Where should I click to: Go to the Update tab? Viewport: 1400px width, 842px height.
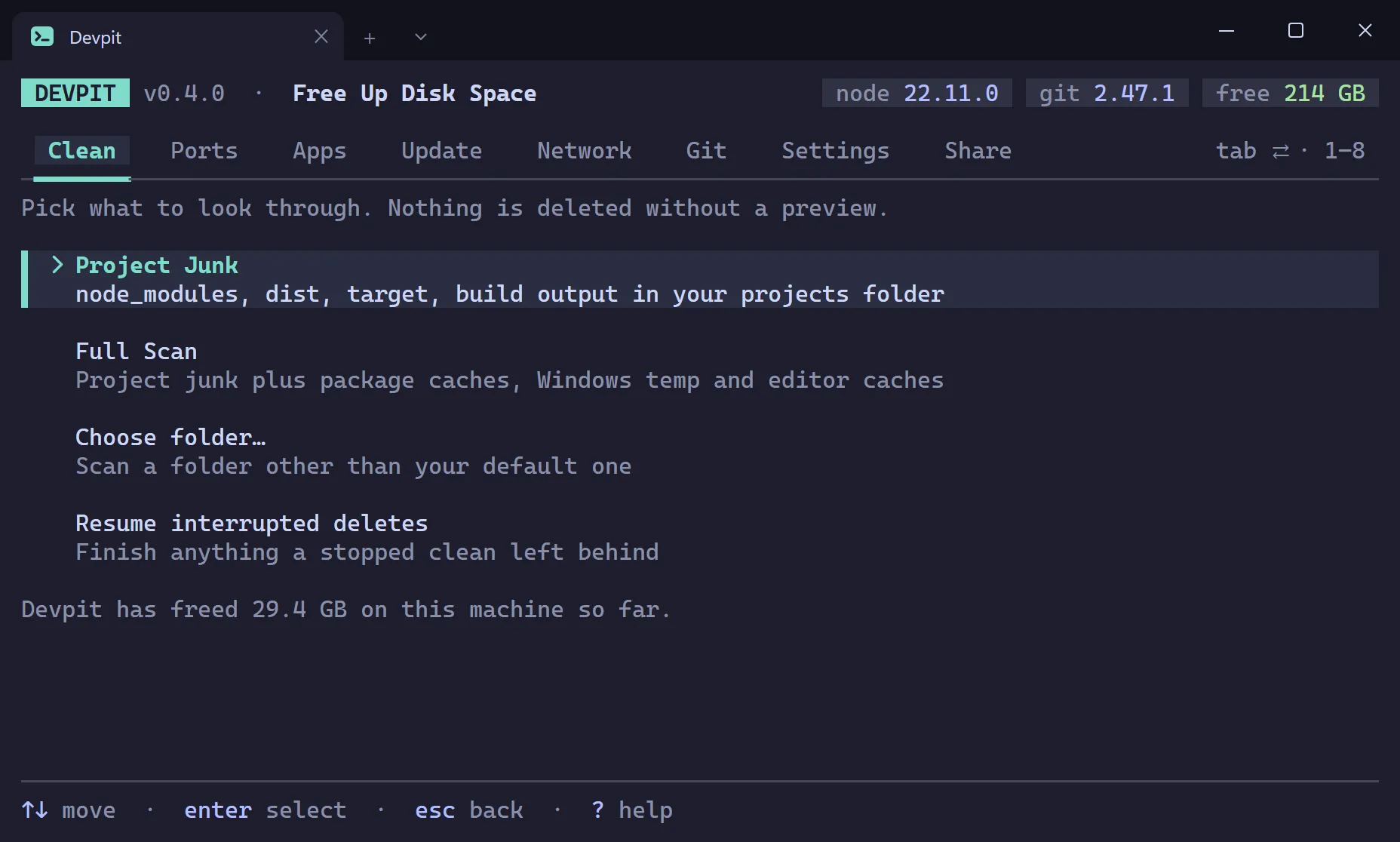(x=442, y=150)
